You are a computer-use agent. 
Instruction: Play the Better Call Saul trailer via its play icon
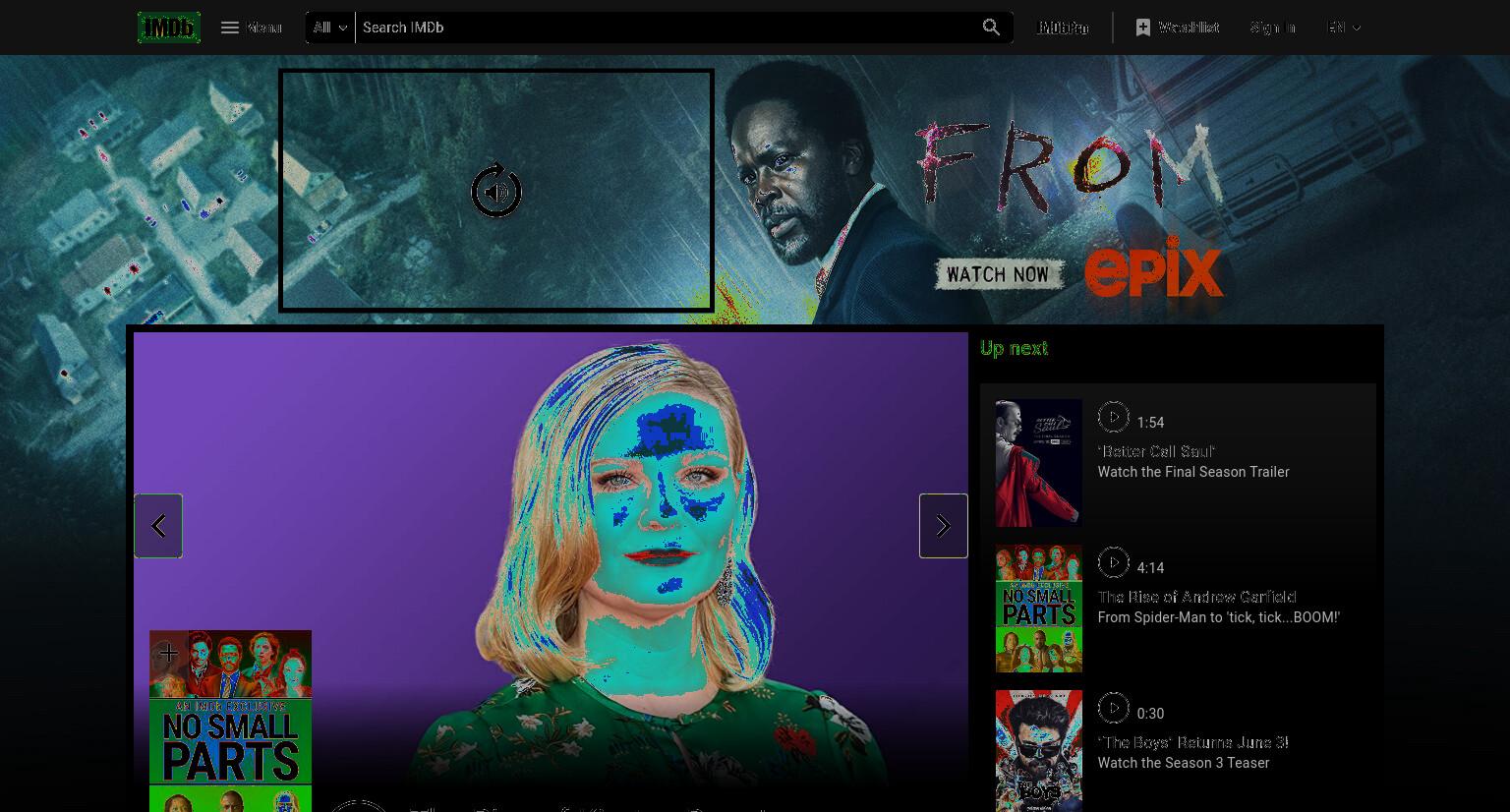[x=1113, y=417]
